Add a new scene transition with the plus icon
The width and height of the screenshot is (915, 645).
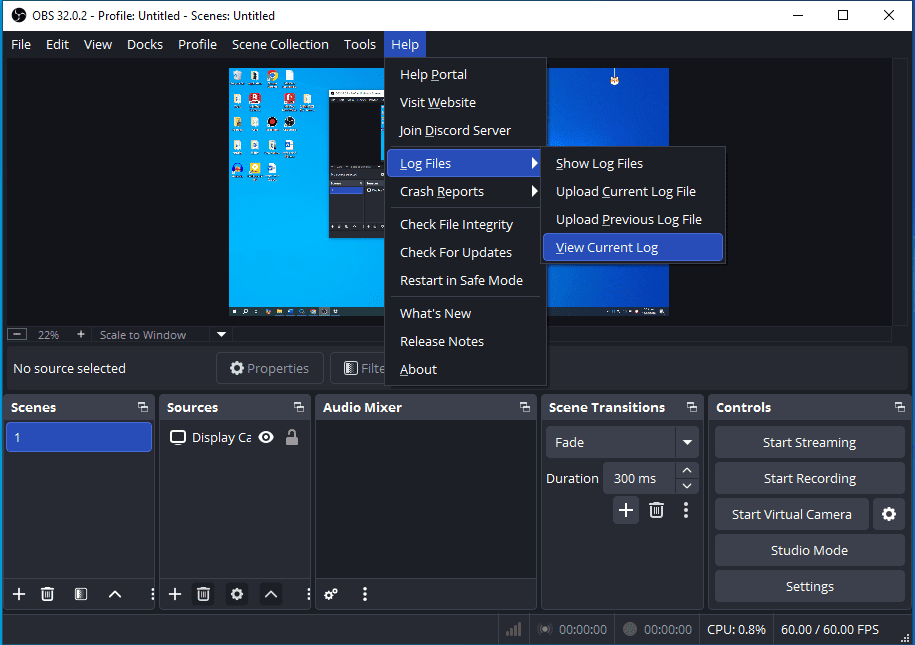click(625, 510)
